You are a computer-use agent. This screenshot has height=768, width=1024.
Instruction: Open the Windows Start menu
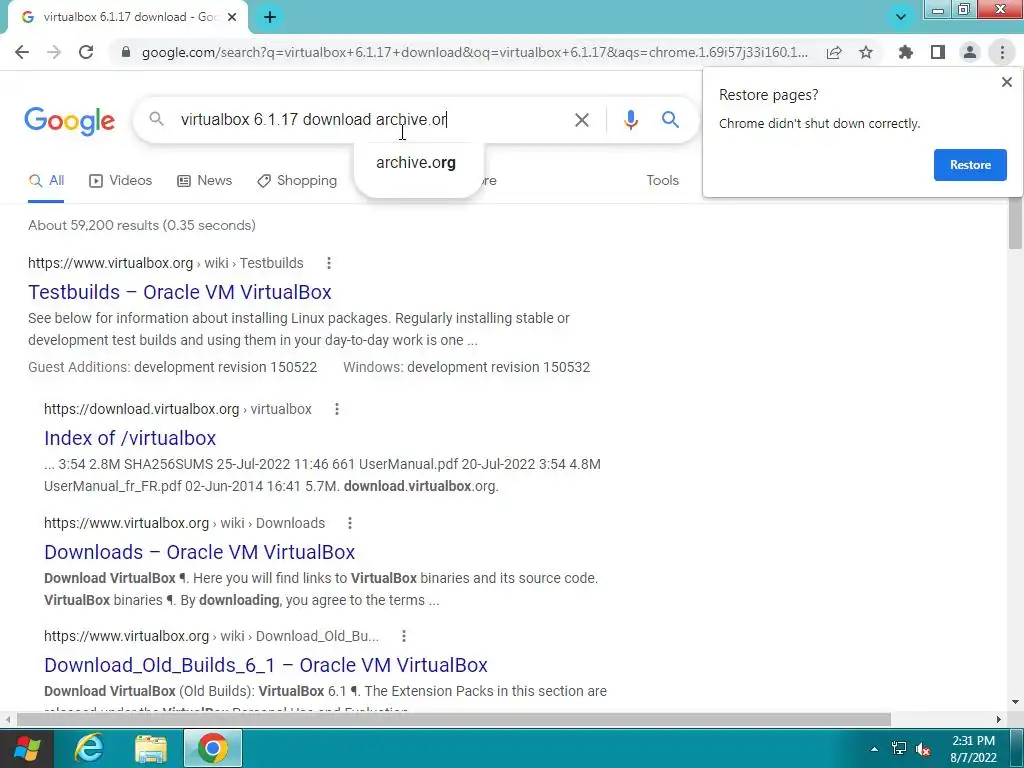[x=26, y=748]
